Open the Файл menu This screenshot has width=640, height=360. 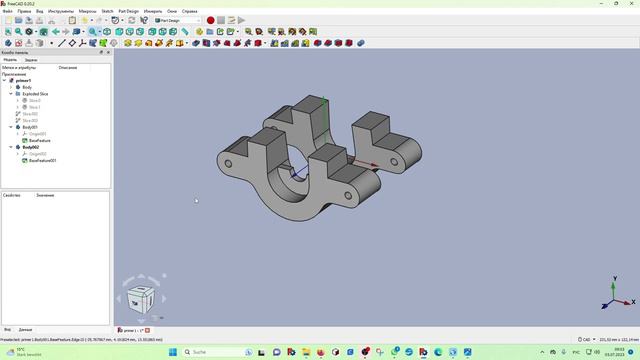[x=8, y=11]
